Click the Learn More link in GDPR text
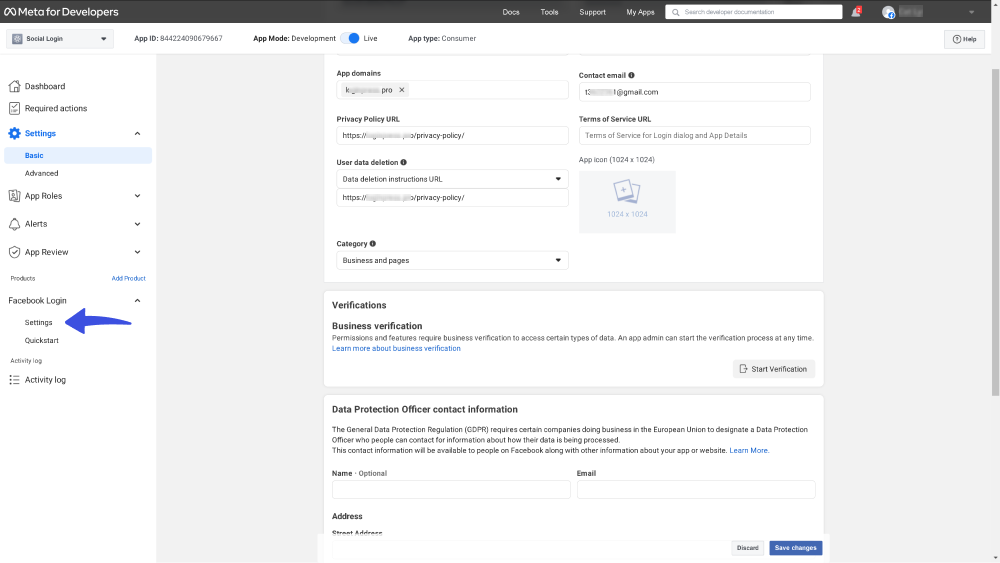The image size is (1000, 563). [x=749, y=451]
